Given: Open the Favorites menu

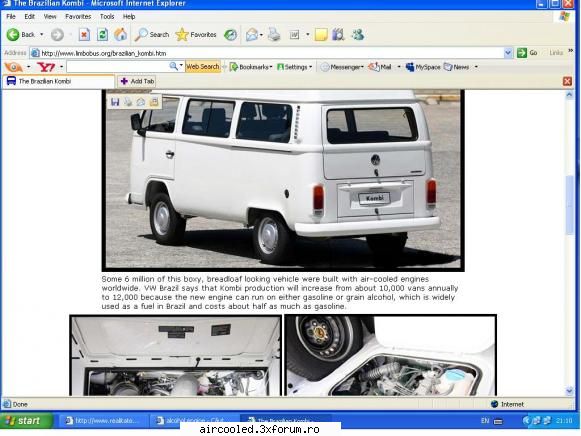Looking at the screenshot, I should point(78,17).
